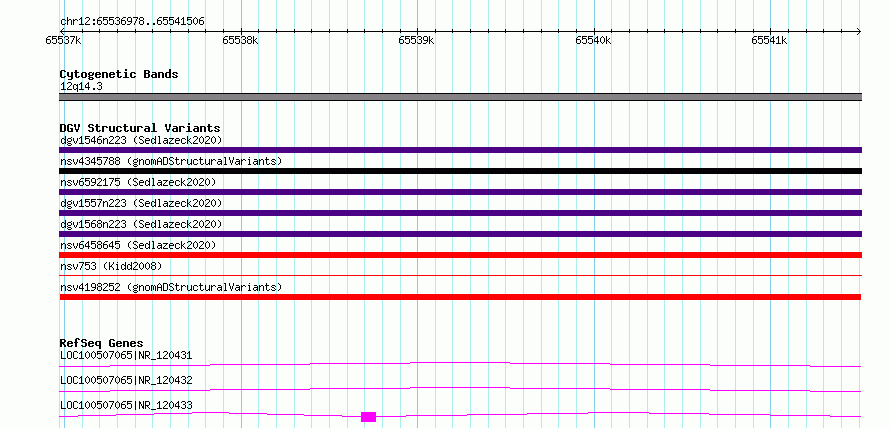Click the magenta exon block on NR_120433

point(368,417)
